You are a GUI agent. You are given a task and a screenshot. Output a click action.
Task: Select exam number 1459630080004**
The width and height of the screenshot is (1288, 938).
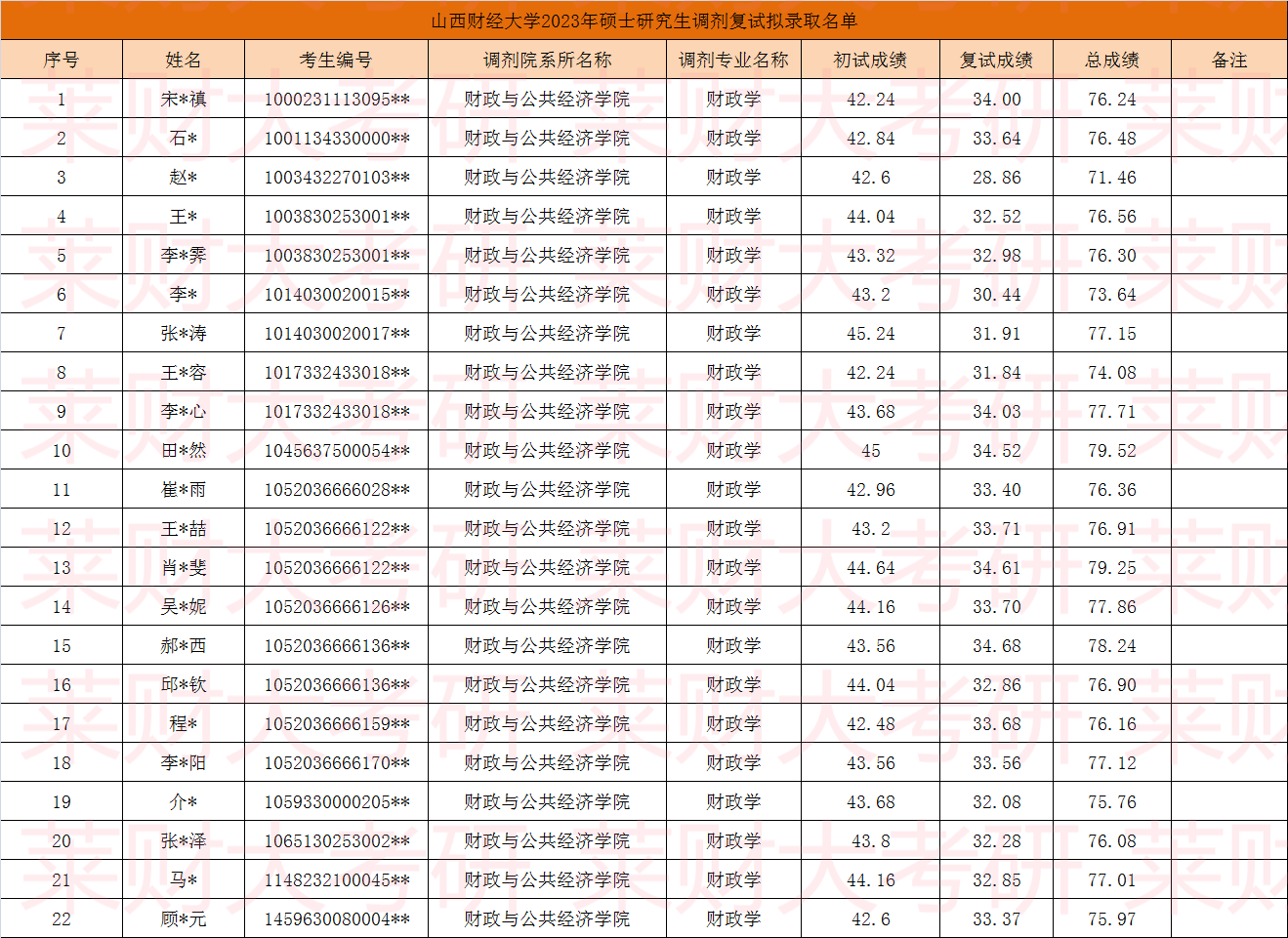[336, 918]
